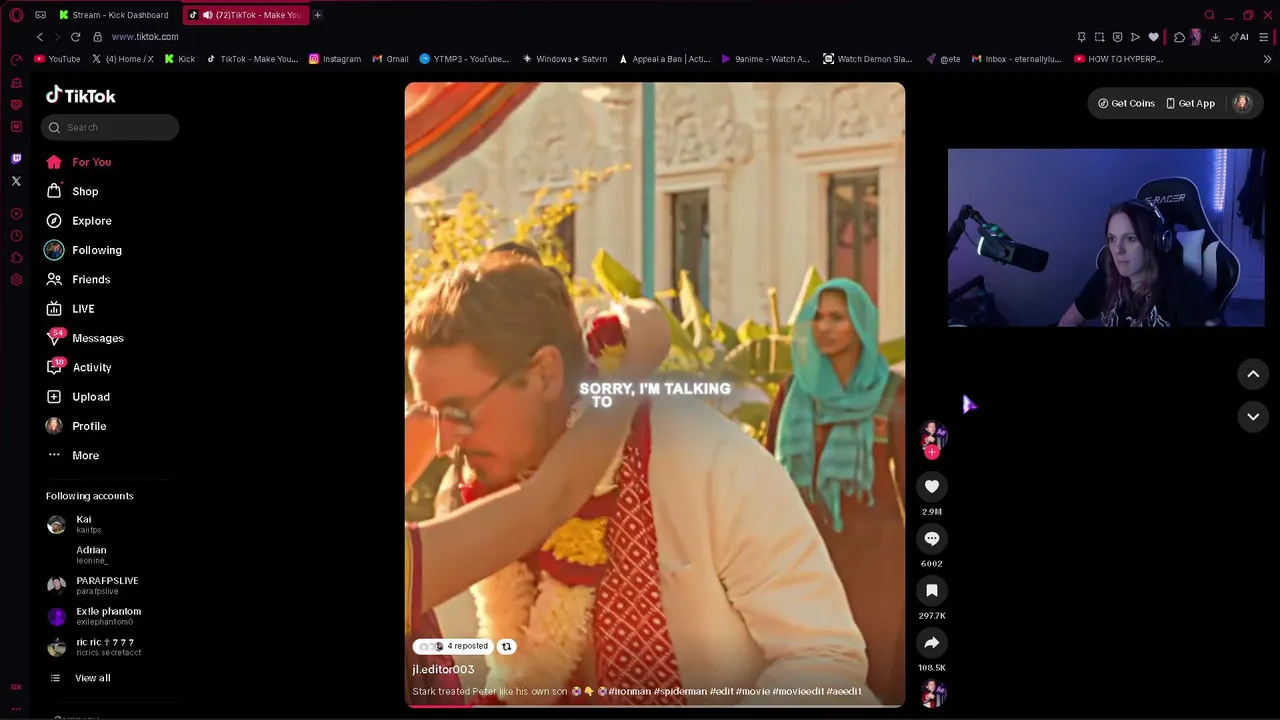Screen dimensions: 1280x720
Task: Go back to the previous page
Action: pyautogui.click(x=40, y=37)
